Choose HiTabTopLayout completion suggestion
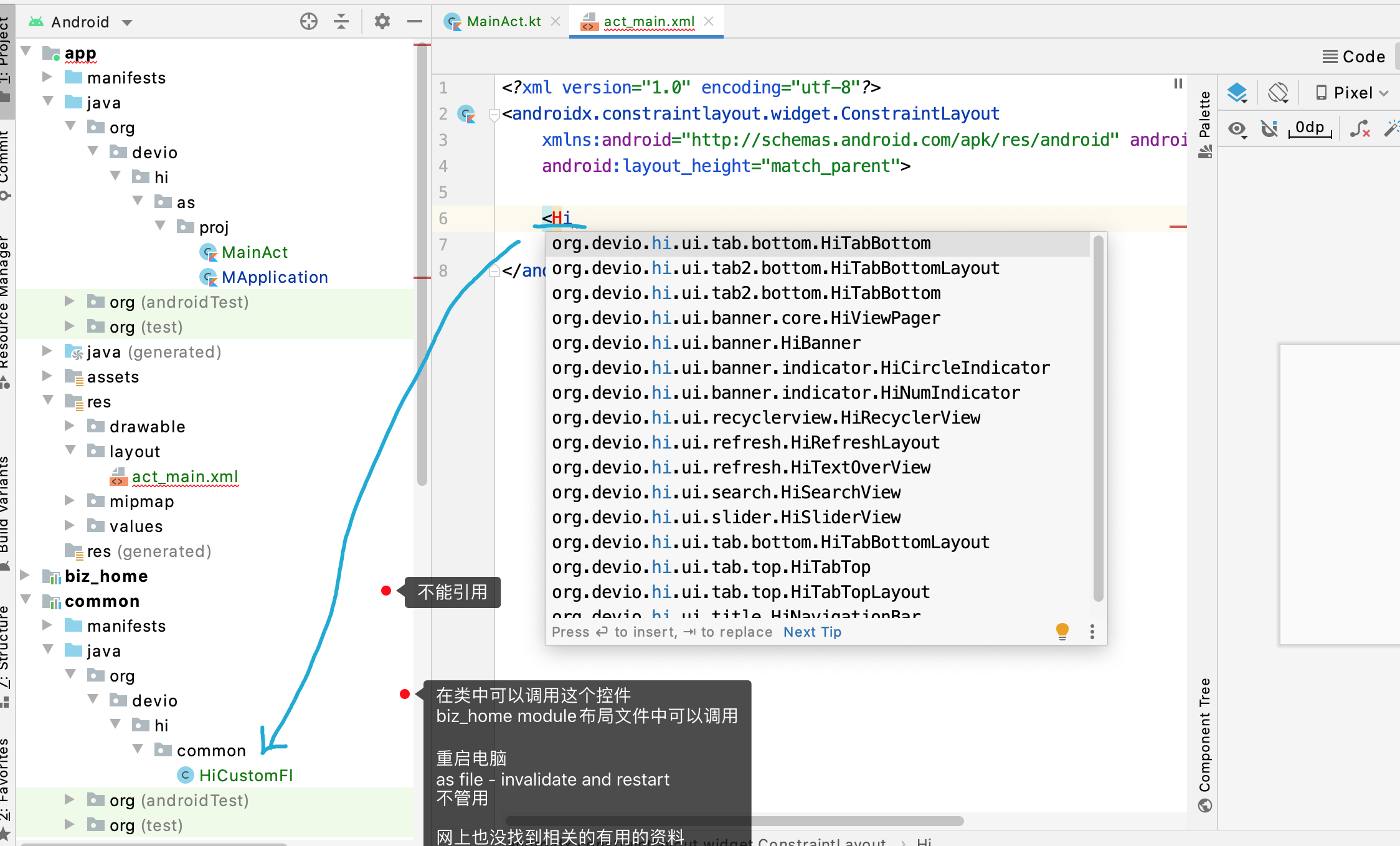The height and width of the screenshot is (846, 1400). (x=818, y=592)
